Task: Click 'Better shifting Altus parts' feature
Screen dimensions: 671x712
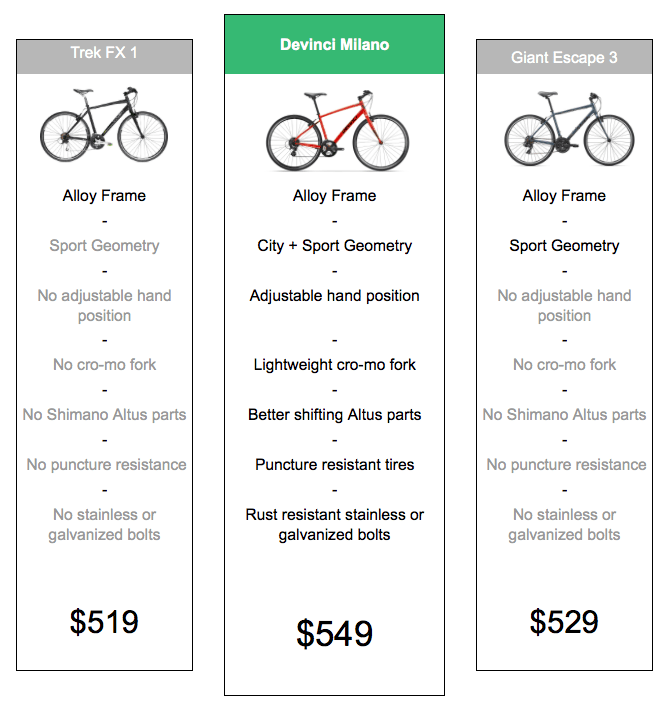Action: [x=334, y=415]
